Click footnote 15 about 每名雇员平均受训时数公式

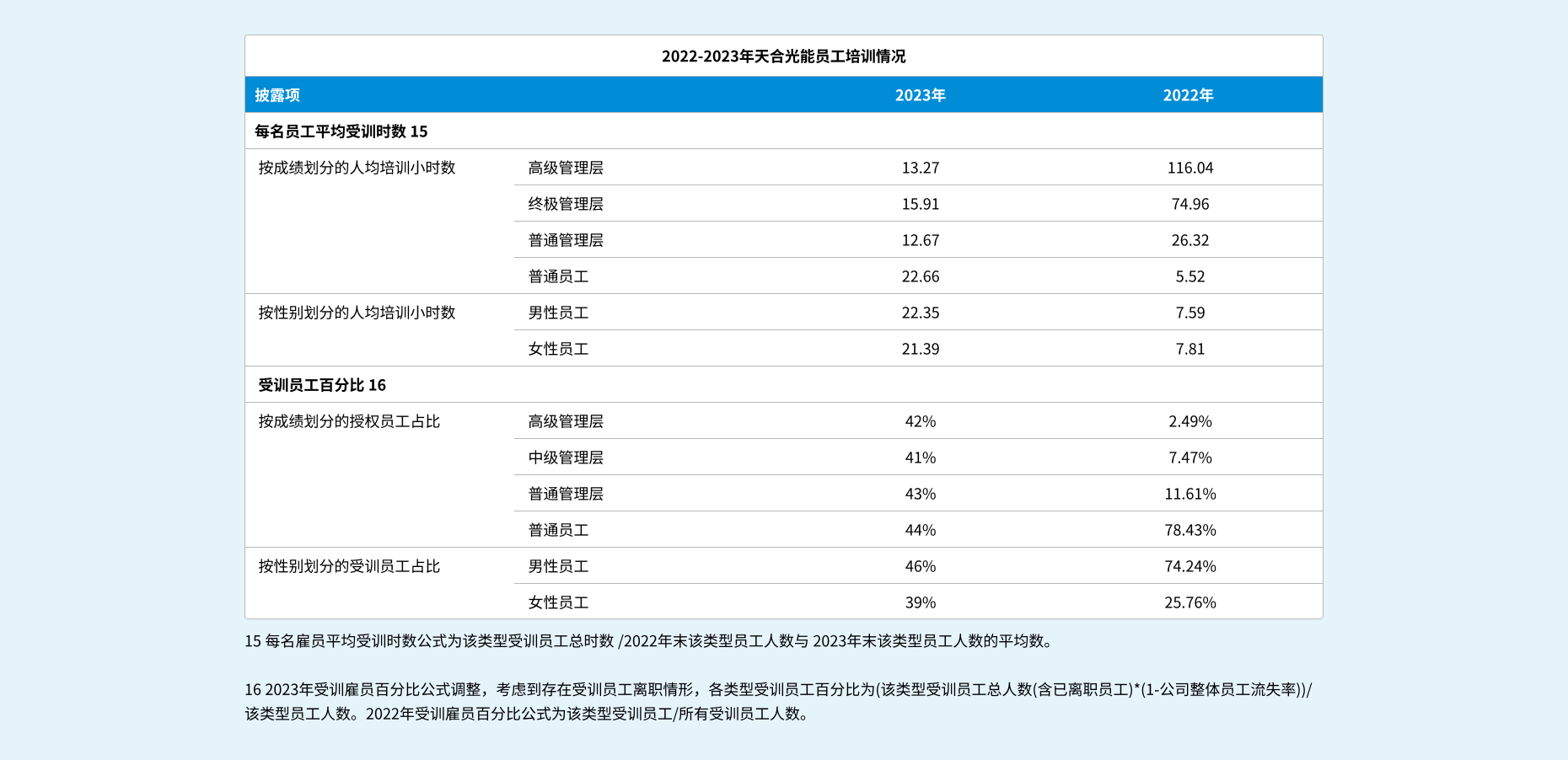(649, 641)
